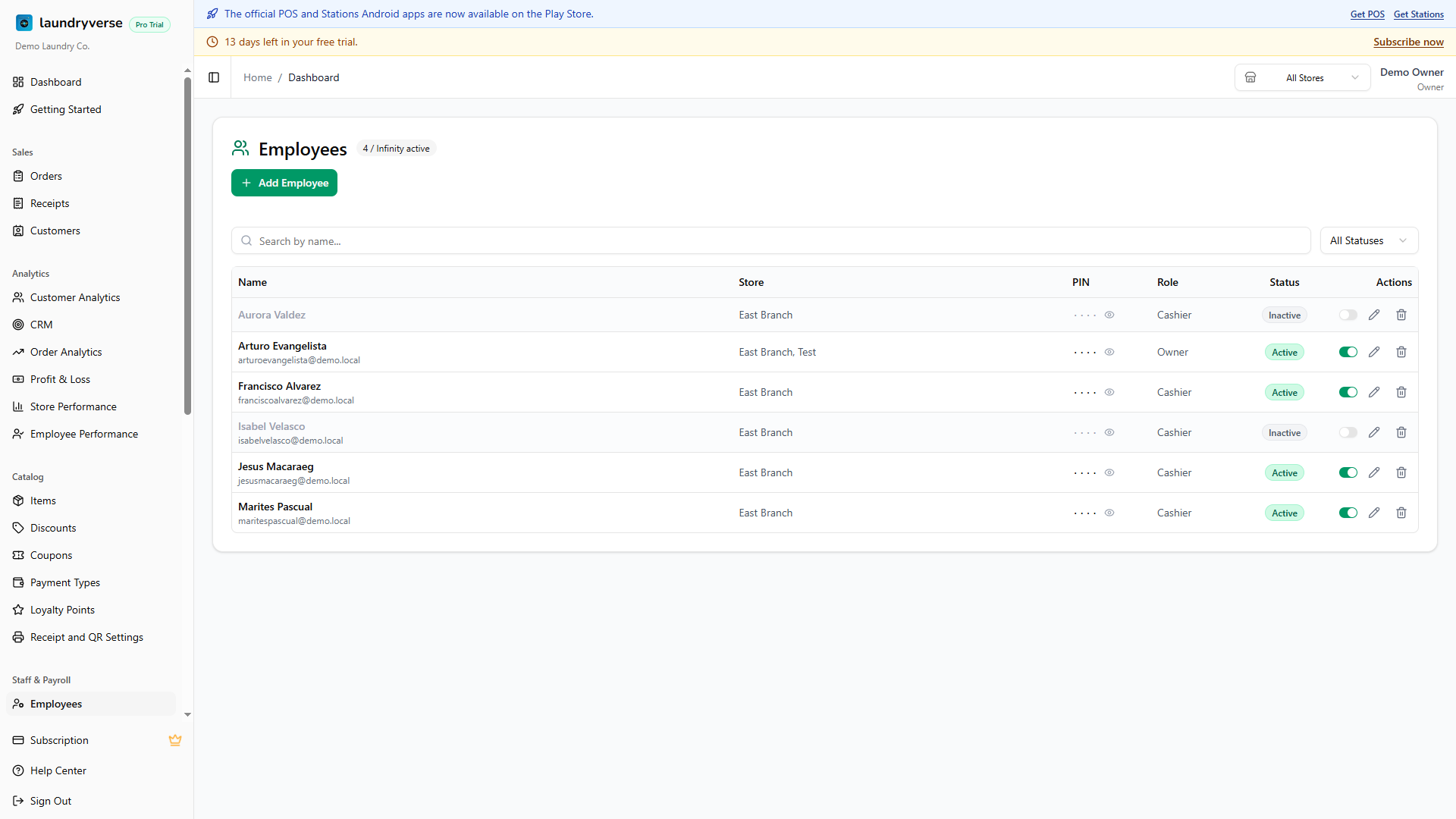Open CRM section
The height and width of the screenshot is (819, 1456).
[91, 325]
